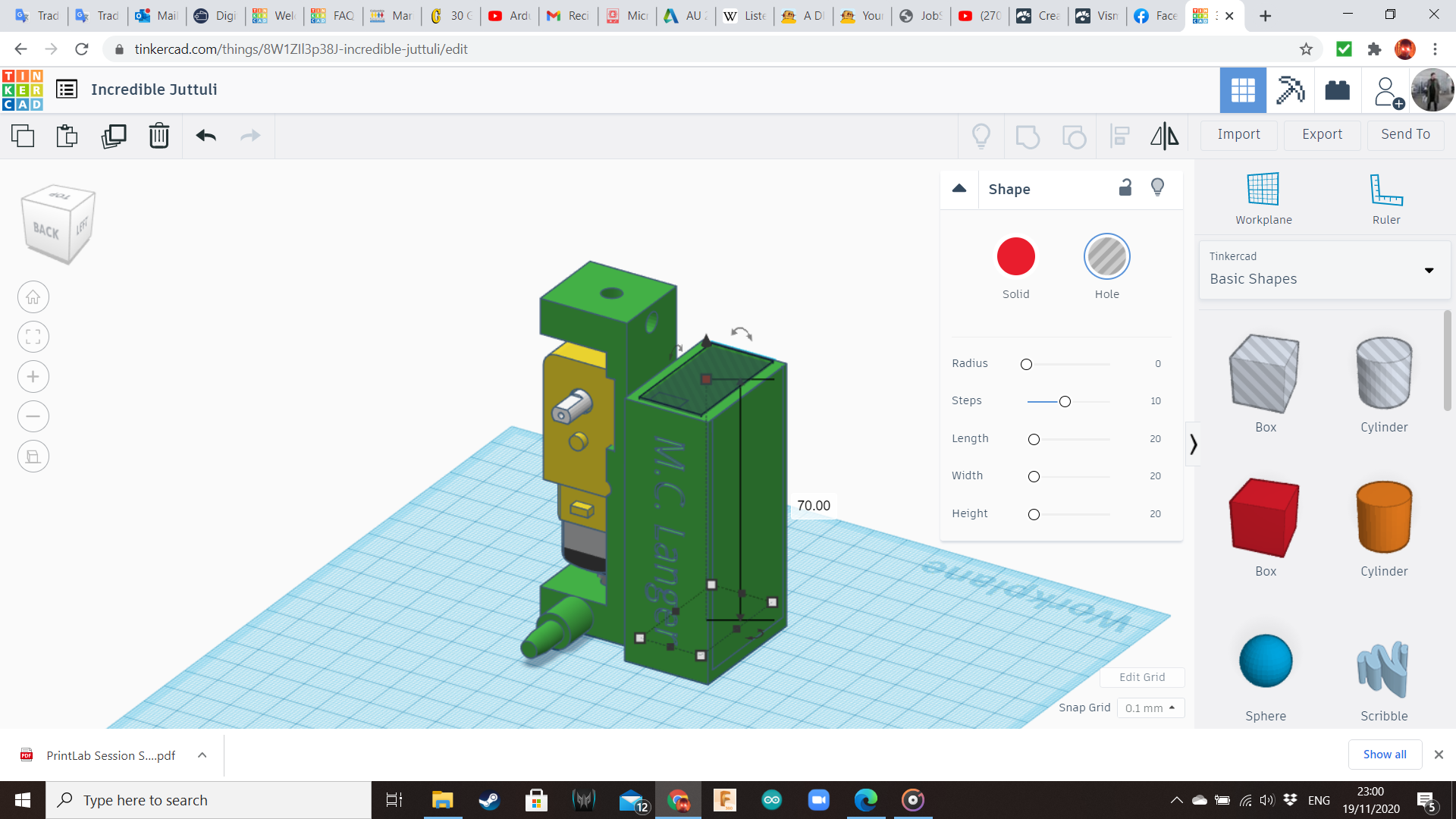
Task: Toggle the shape editing lock
Action: (1125, 187)
